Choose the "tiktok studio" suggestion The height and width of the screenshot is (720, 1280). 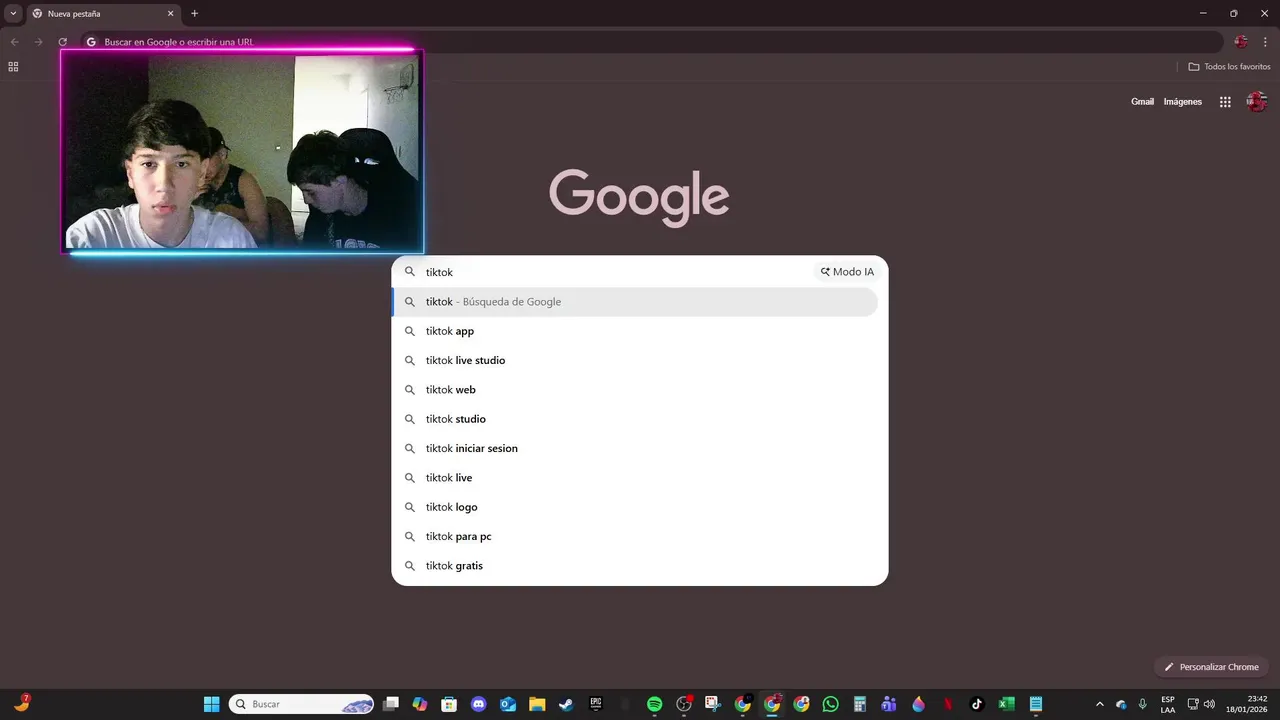[x=636, y=419]
